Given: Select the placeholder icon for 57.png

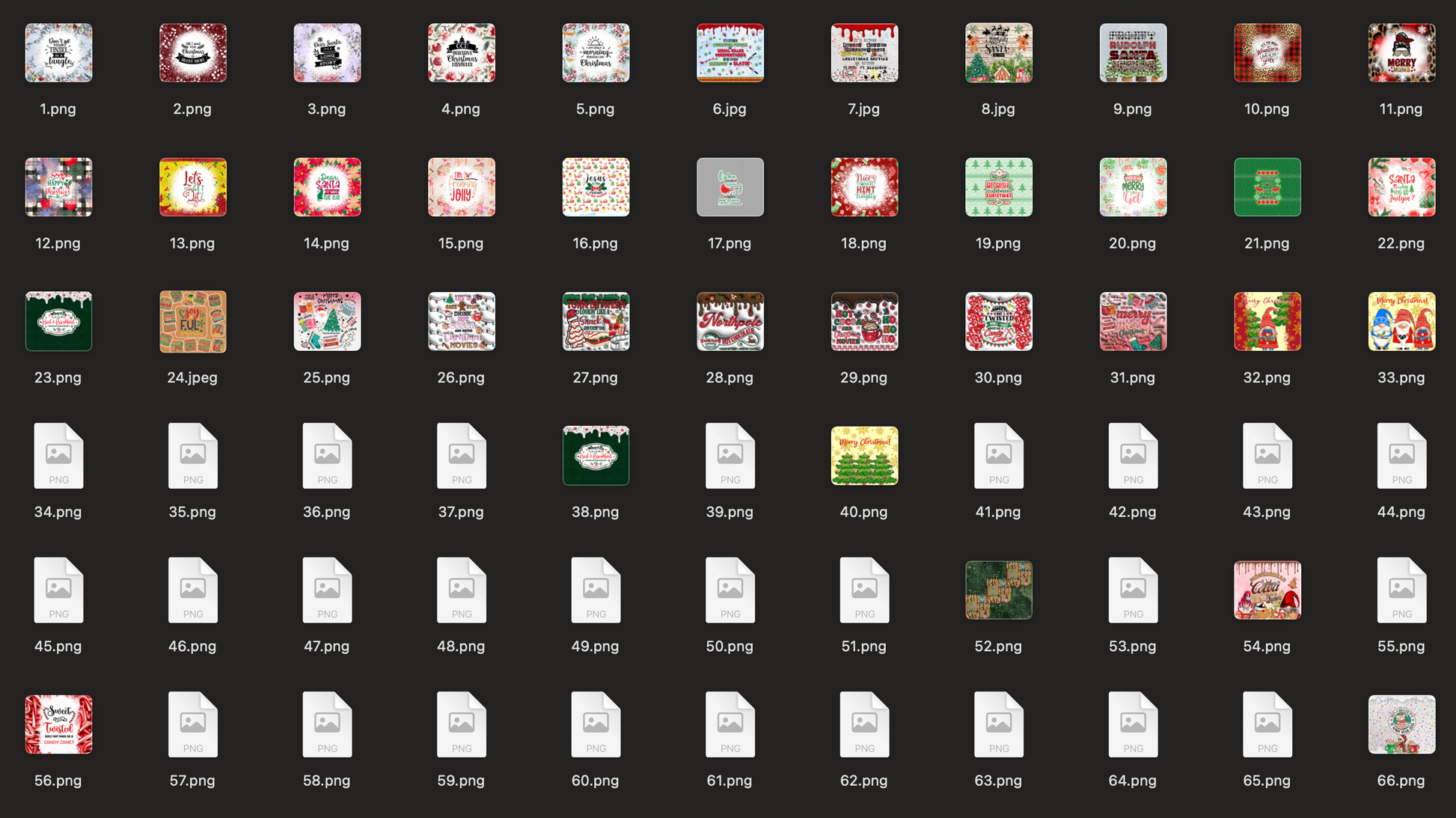Looking at the screenshot, I should pyautogui.click(x=192, y=724).
